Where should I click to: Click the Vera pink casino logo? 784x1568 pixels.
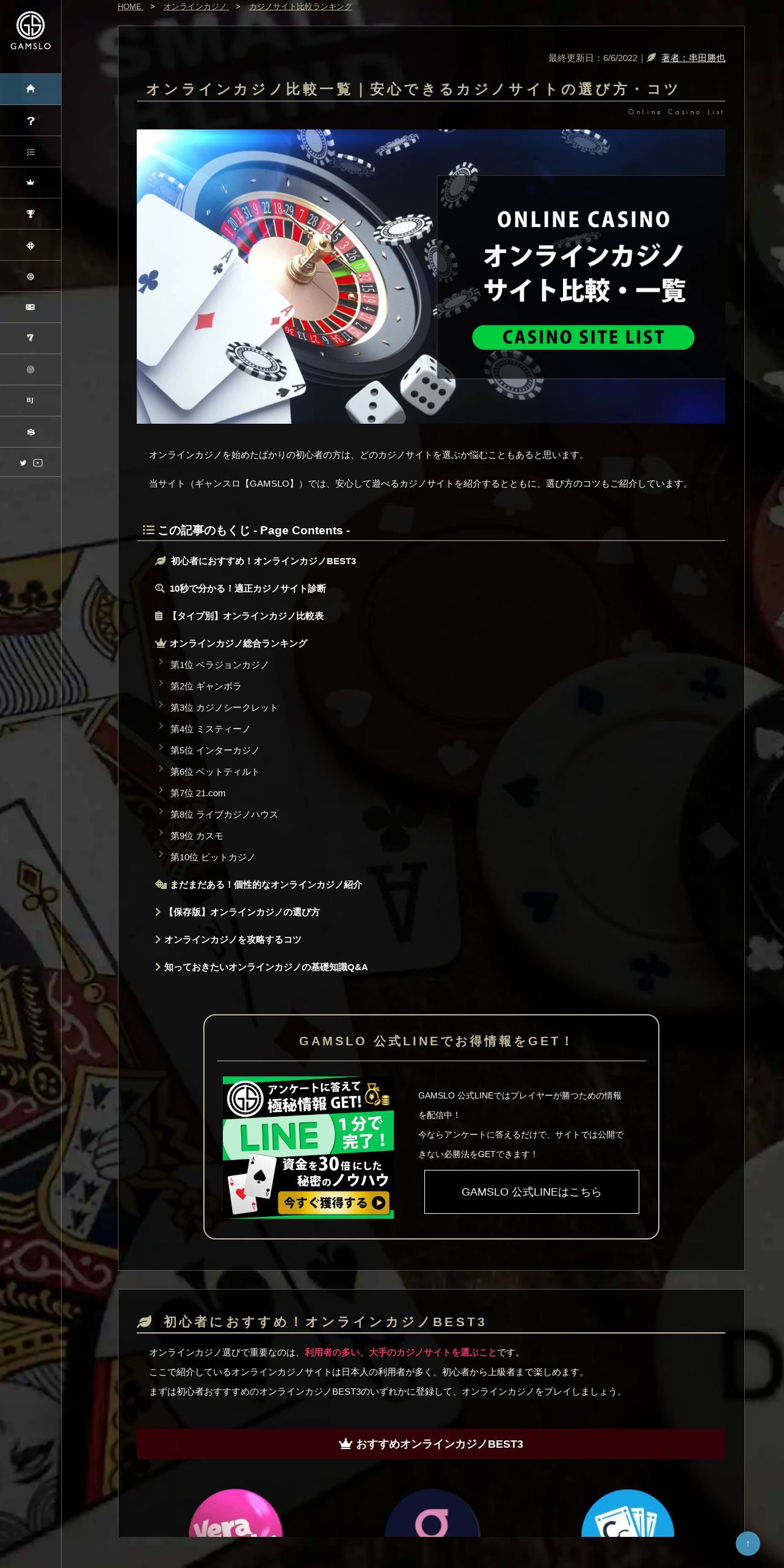point(235,1513)
